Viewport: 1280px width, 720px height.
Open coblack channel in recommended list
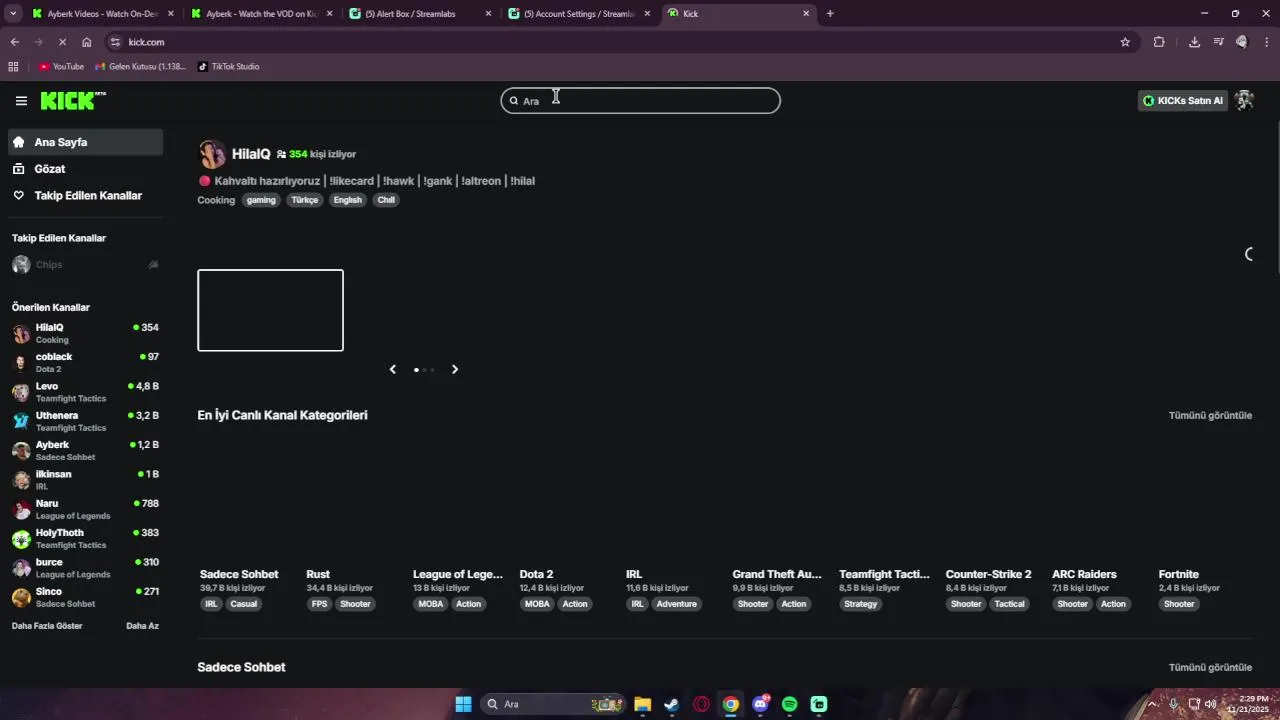[85, 362]
